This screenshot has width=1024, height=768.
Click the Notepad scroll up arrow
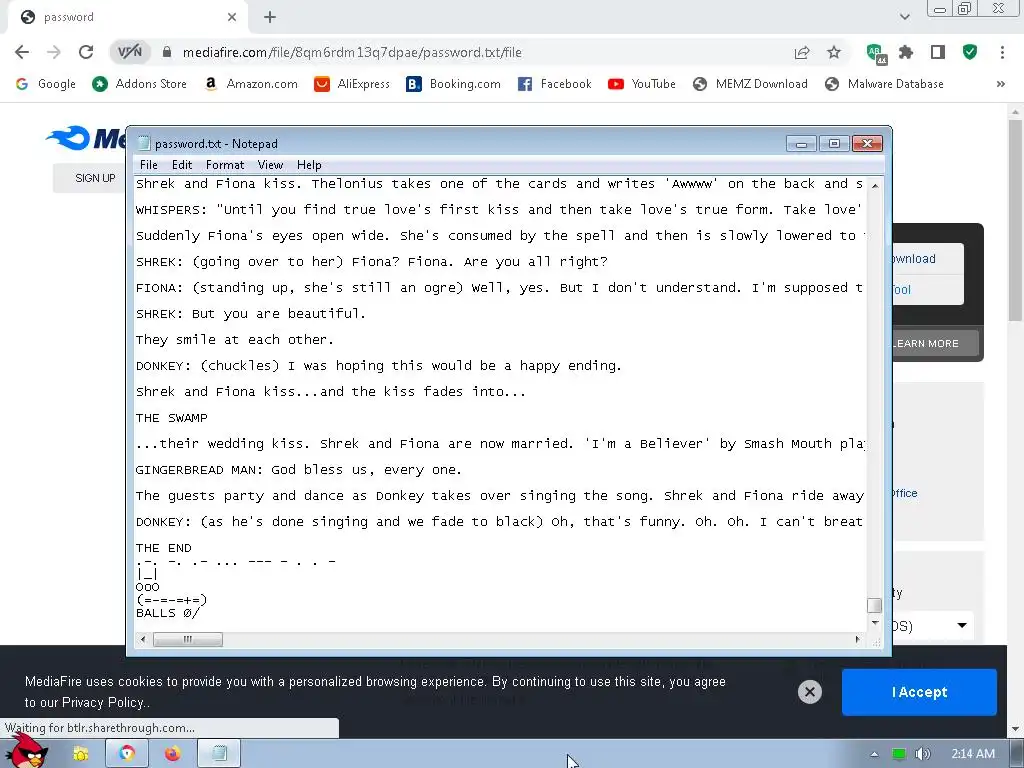[875, 185]
